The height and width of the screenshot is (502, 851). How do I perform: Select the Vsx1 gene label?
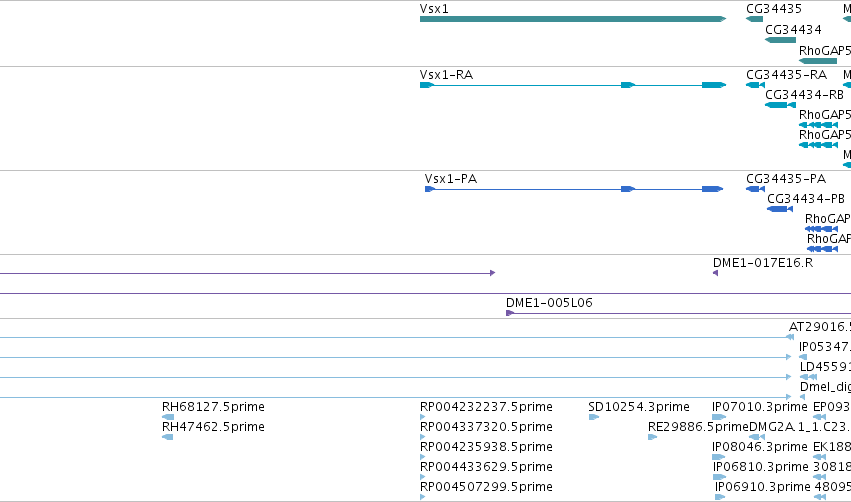tap(434, 9)
